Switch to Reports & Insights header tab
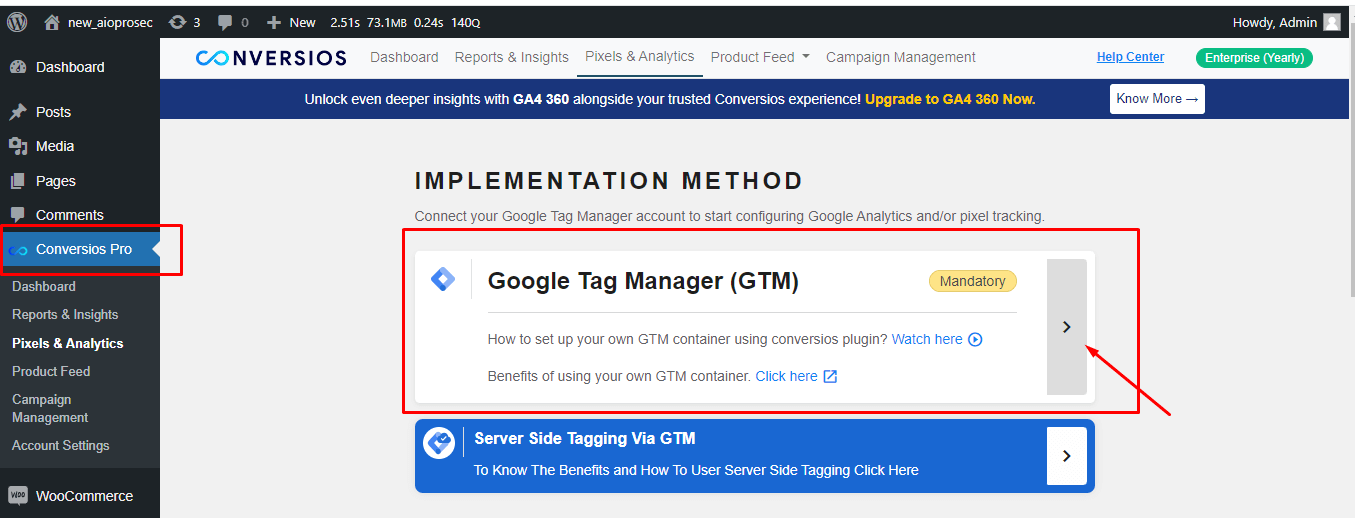Viewport: 1355px width, 518px height. click(512, 58)
